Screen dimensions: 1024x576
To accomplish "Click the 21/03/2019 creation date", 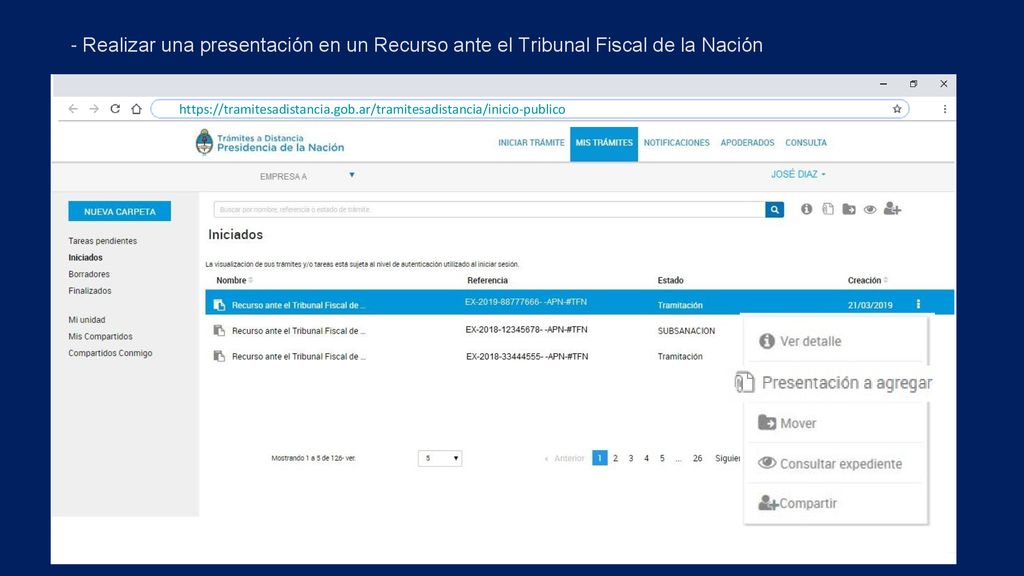I will 870,305.
